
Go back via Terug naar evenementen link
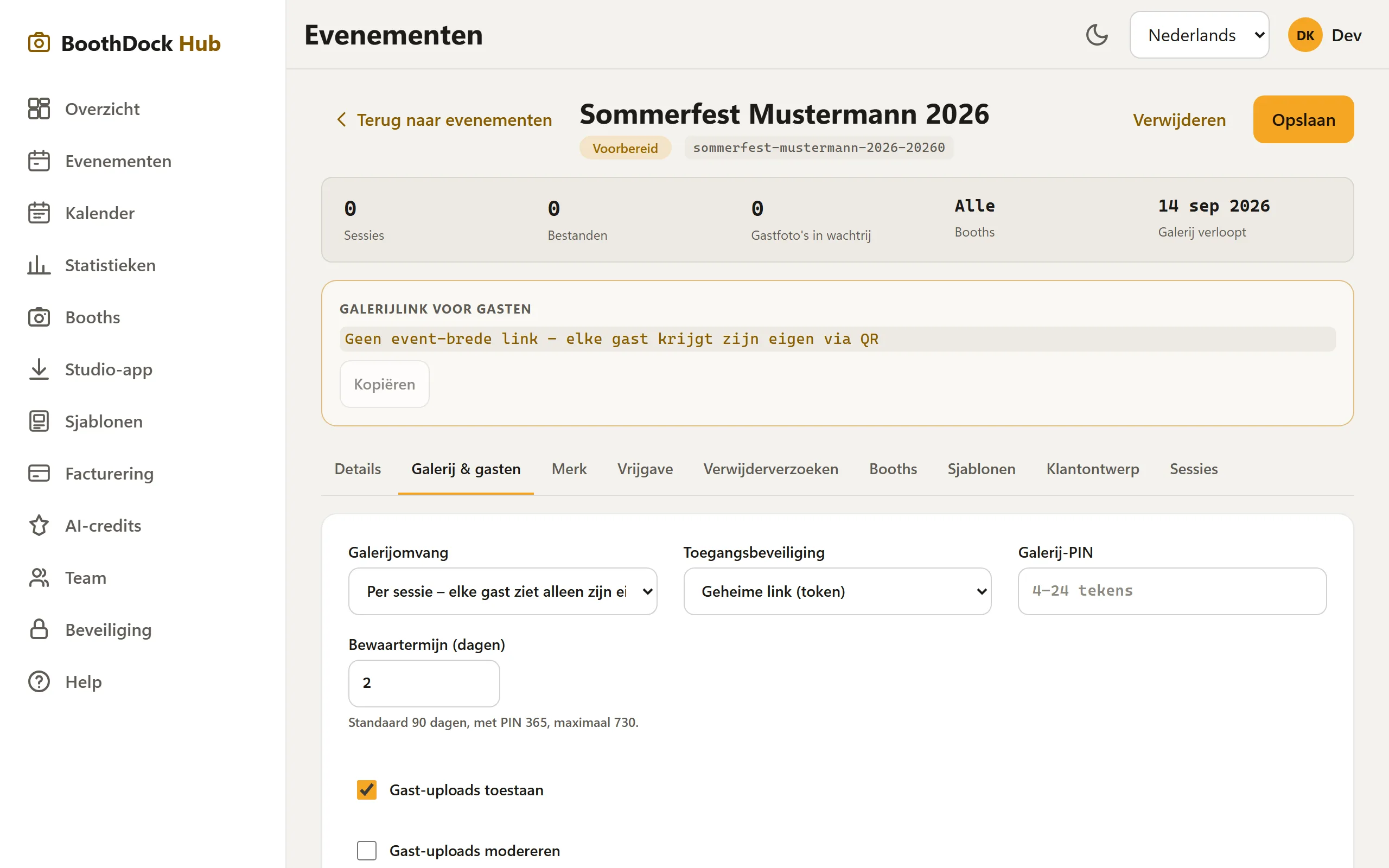point(444,120)
